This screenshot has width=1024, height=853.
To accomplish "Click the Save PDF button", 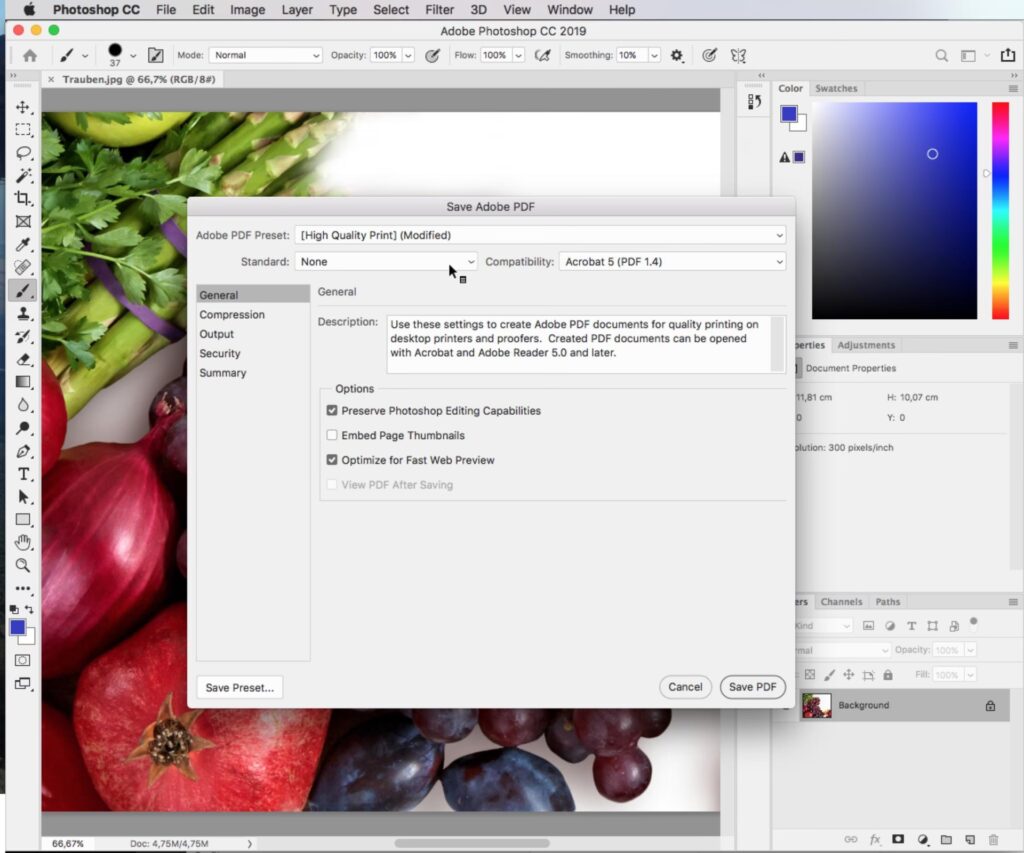I will click(x=752, y=687).
